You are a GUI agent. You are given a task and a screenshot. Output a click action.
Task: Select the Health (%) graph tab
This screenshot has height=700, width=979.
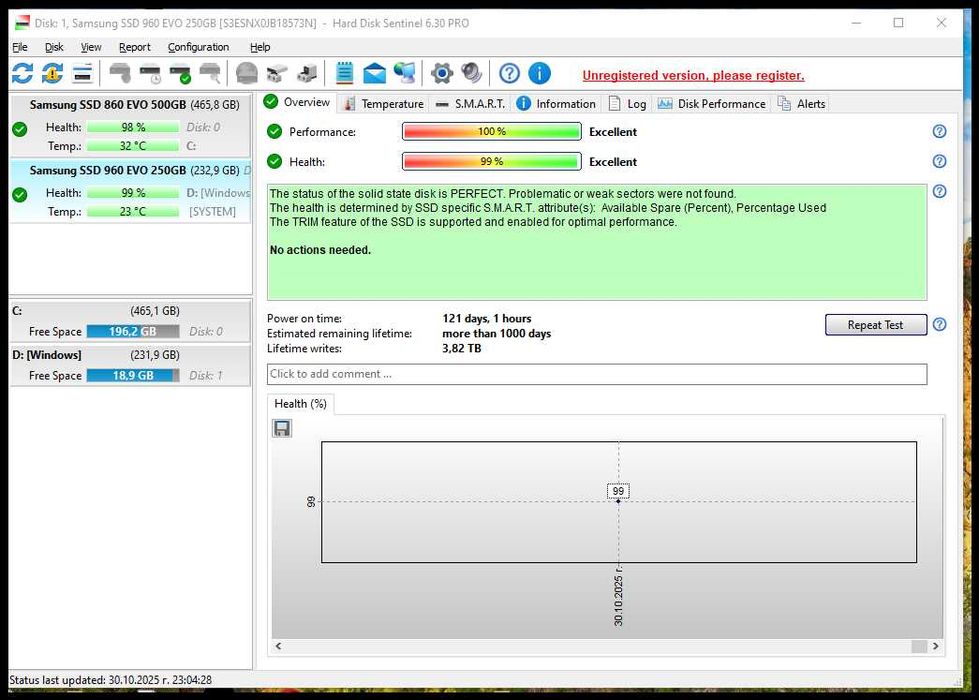pos(300,404)
